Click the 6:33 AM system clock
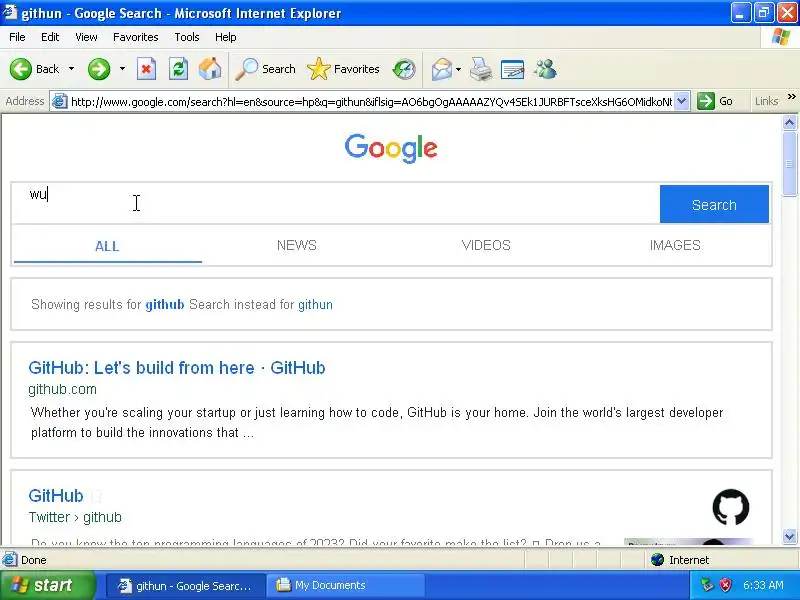 pyautogui.click(x=763, y=585)
